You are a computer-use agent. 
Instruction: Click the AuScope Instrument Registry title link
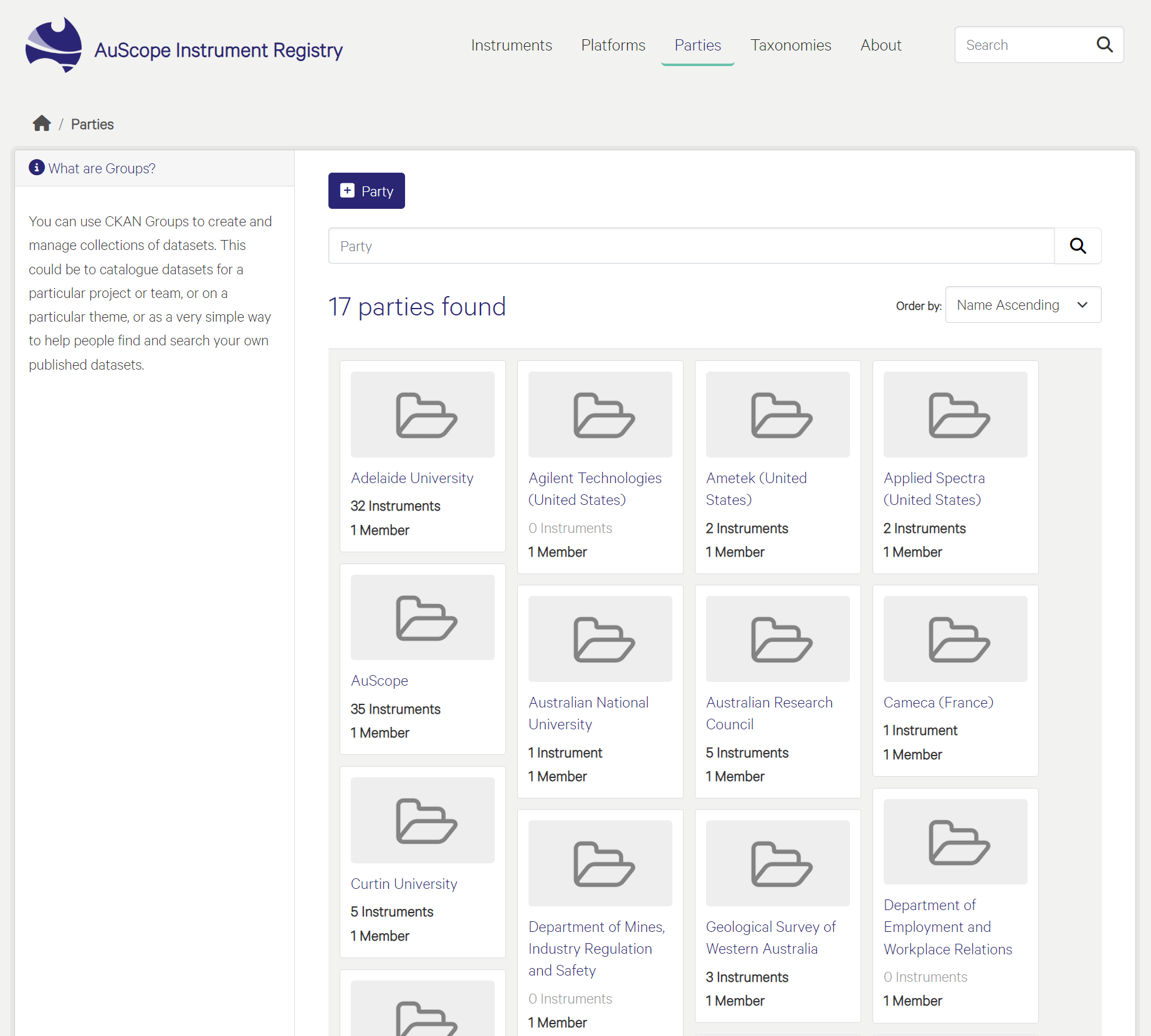coord(218,49)
